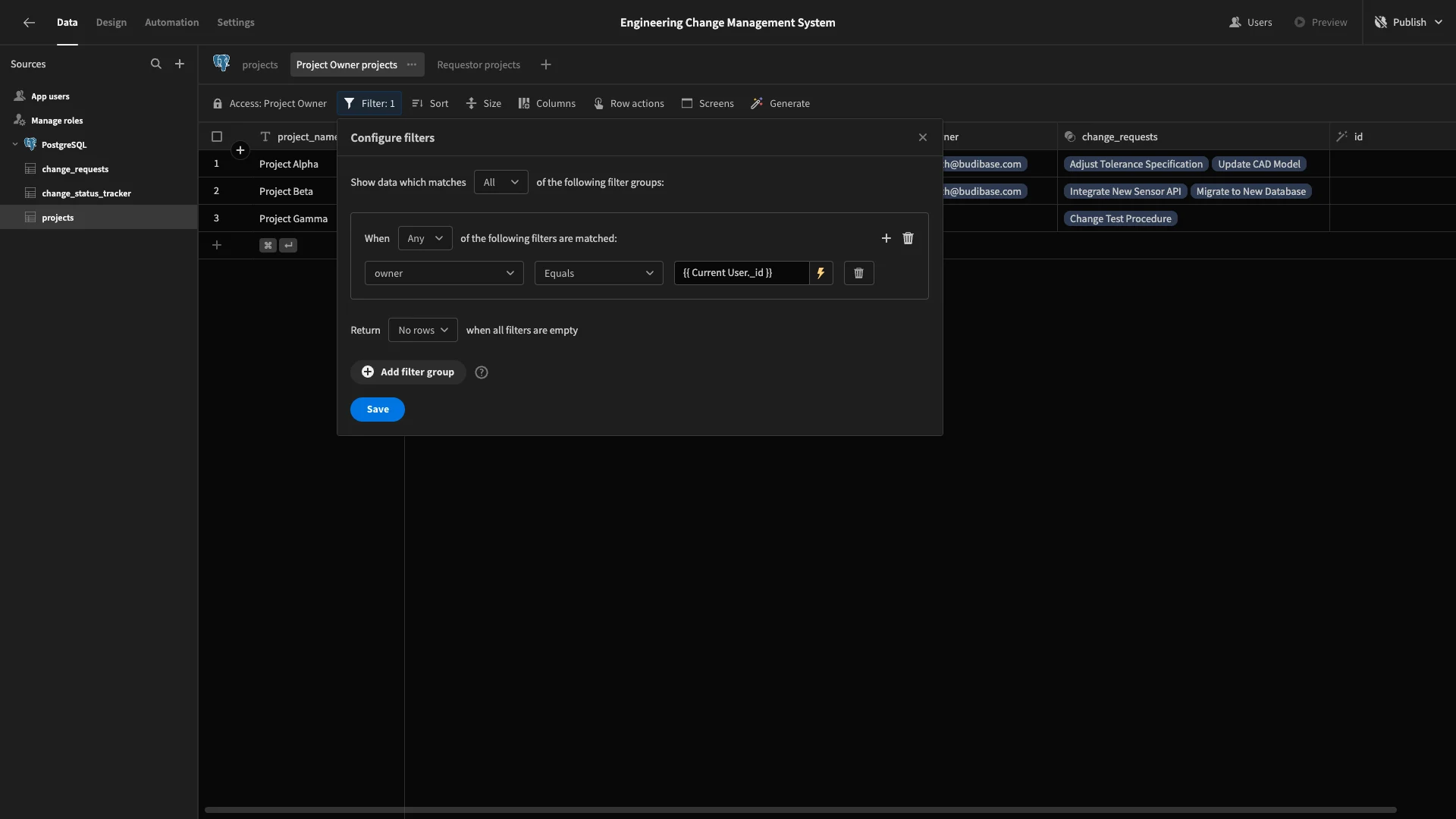Open Access: Project Owner settings

[270, 104]
